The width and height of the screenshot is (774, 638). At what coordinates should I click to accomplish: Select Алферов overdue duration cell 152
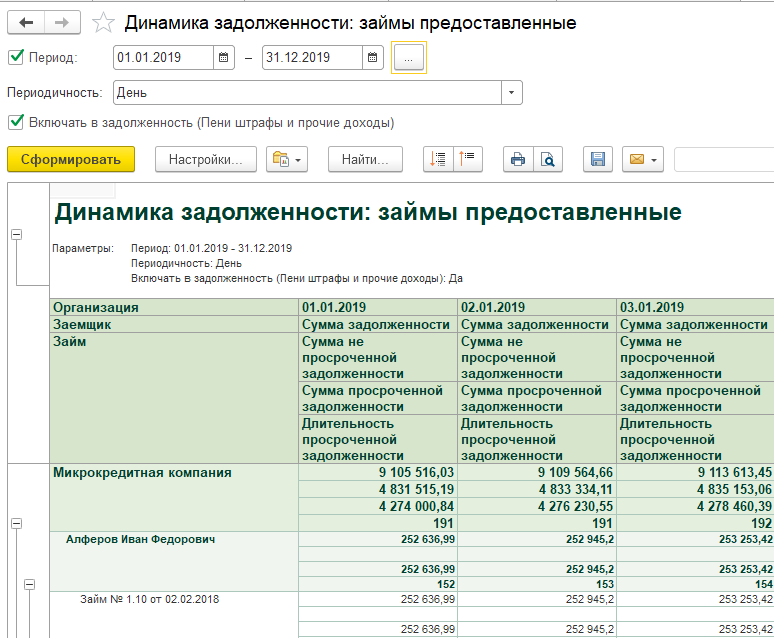tap(378, 584)
